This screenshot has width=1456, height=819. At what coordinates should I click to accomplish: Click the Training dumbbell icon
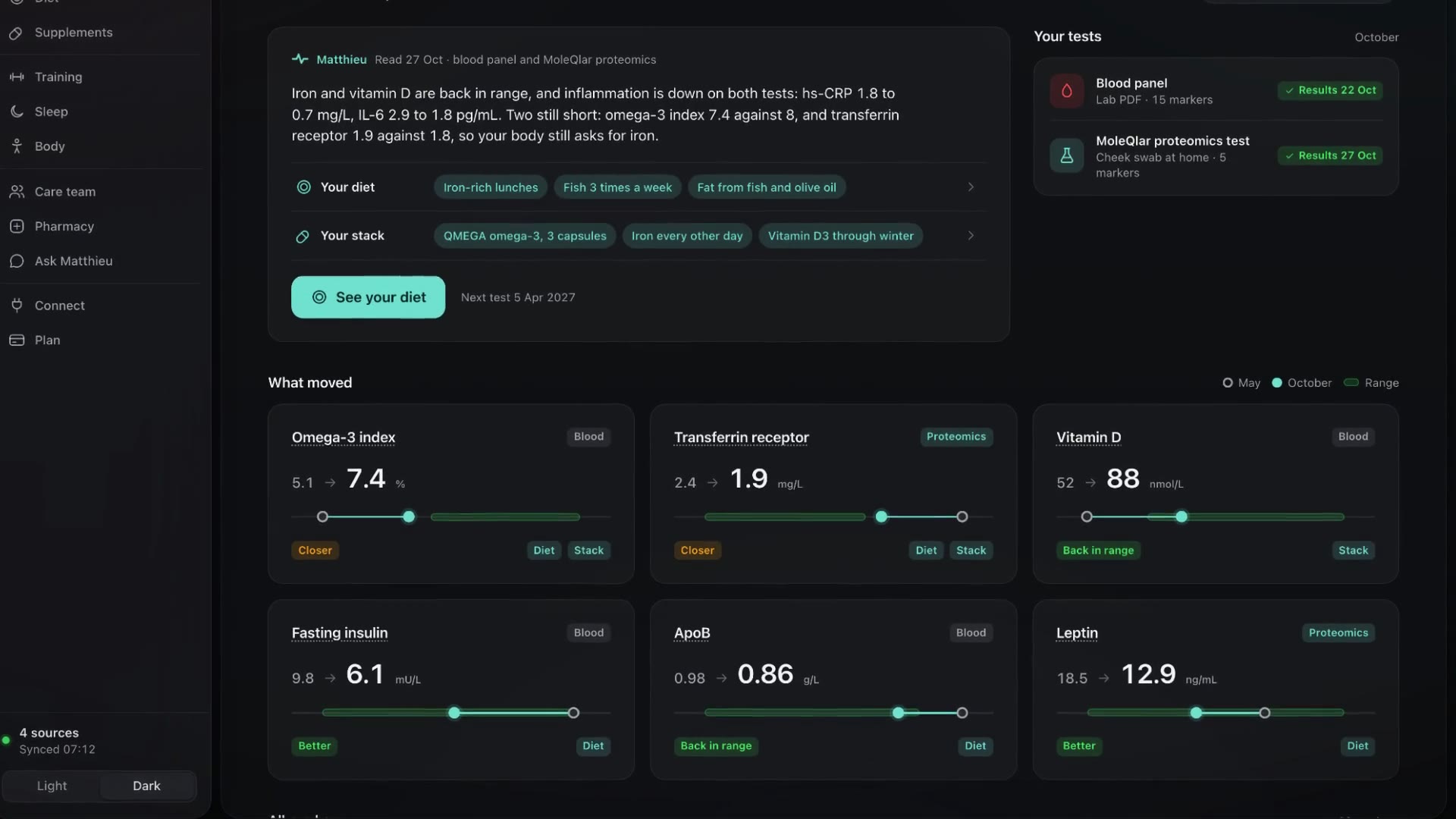[x=17, y=77]
